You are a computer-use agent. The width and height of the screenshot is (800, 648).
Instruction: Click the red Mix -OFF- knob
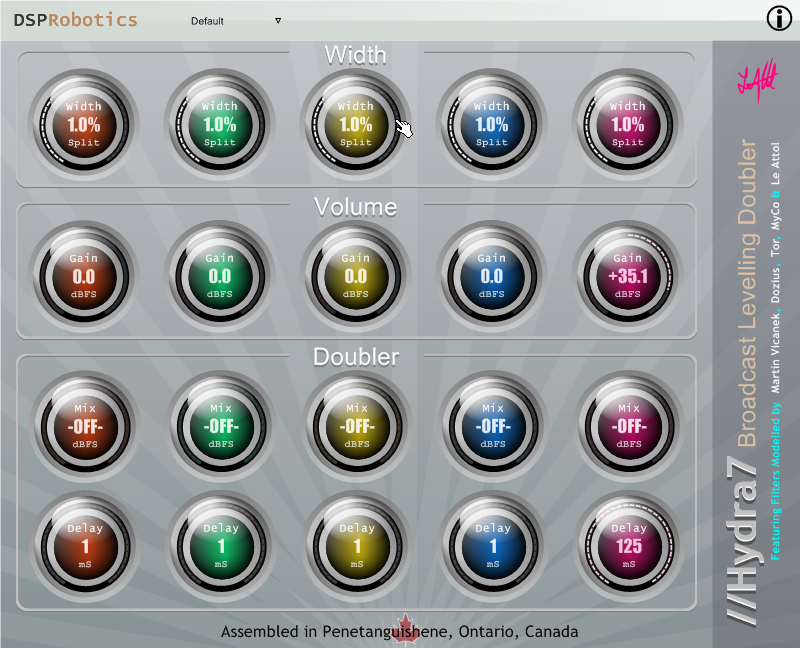(x=85, y=426)
